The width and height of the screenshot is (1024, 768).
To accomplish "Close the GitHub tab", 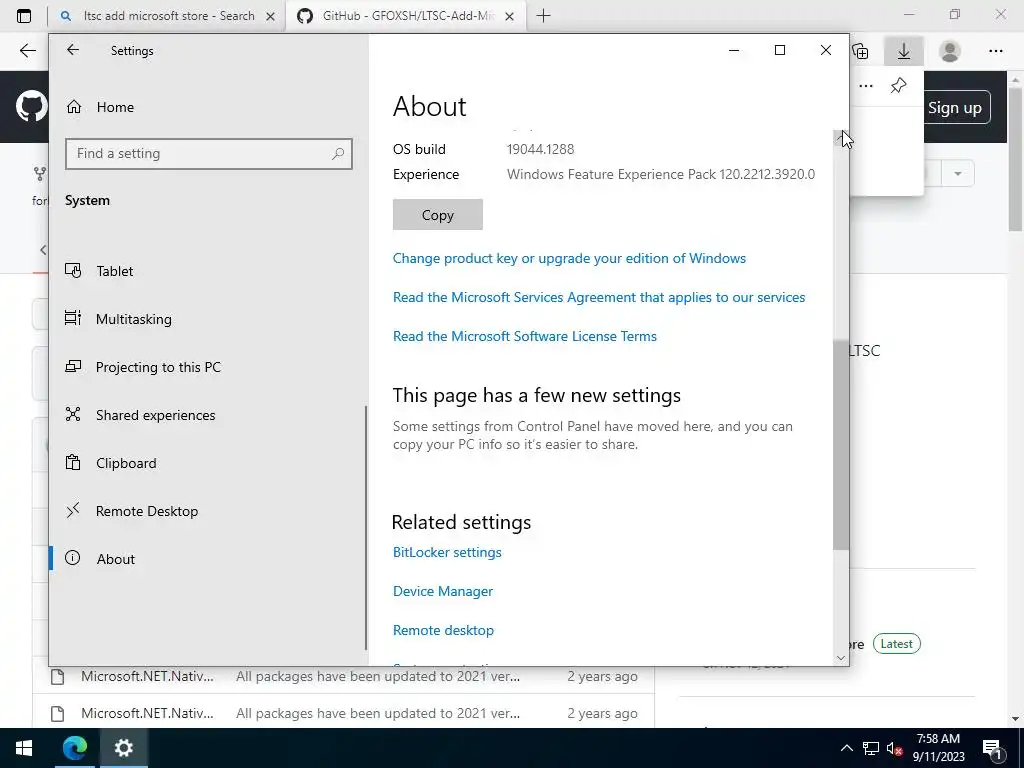I will point(511,16).
